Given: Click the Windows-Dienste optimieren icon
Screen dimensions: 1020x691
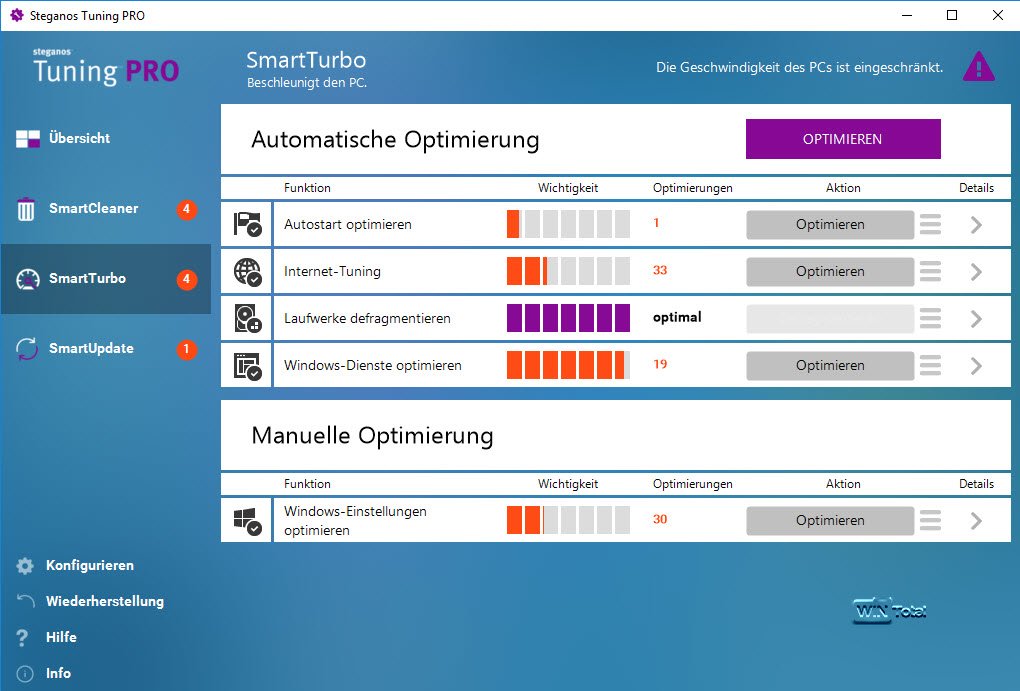Looking at the screenshot, I should pyautogui.click(x=247, y=366).
